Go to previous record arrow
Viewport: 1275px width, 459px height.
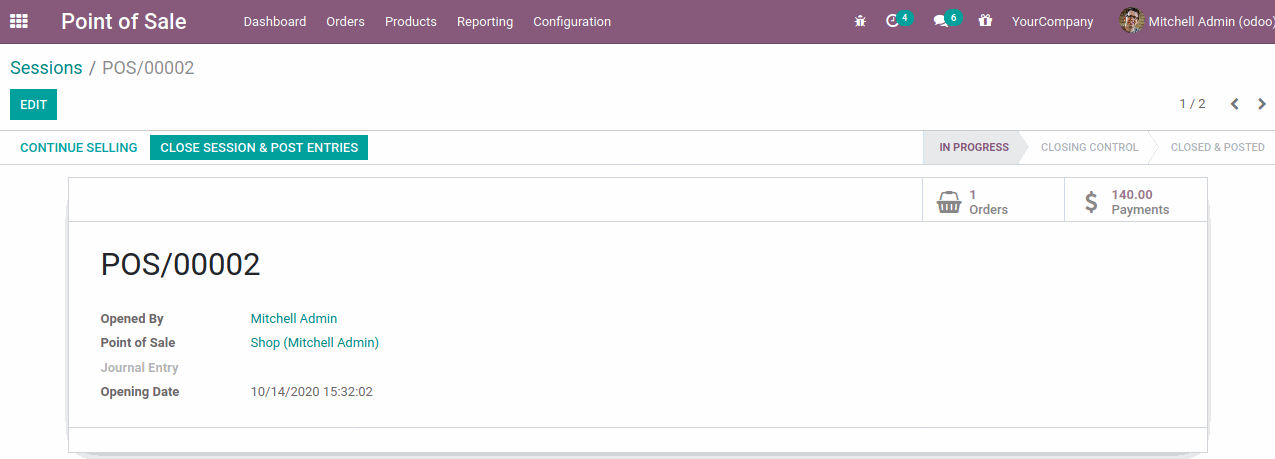coord(1234,104)
